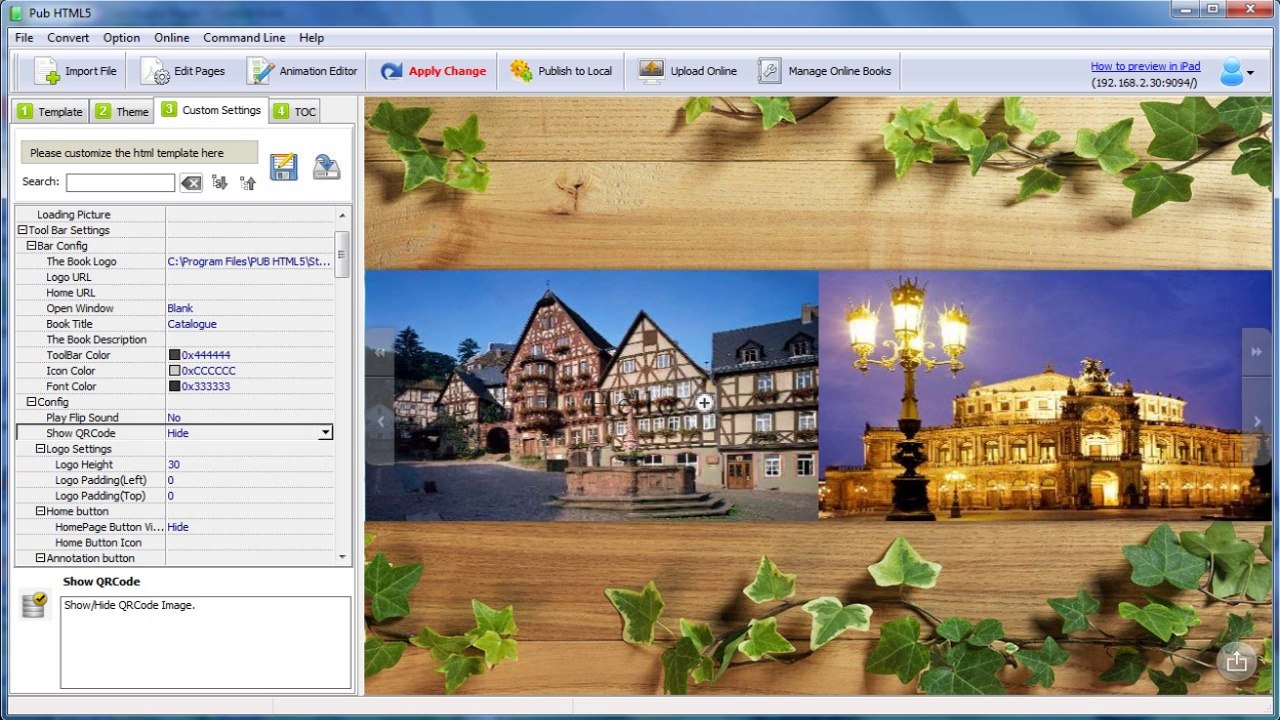This screenshot has height=720, width=1280.
Task: Open the Online menu
Action: (171, 38)
